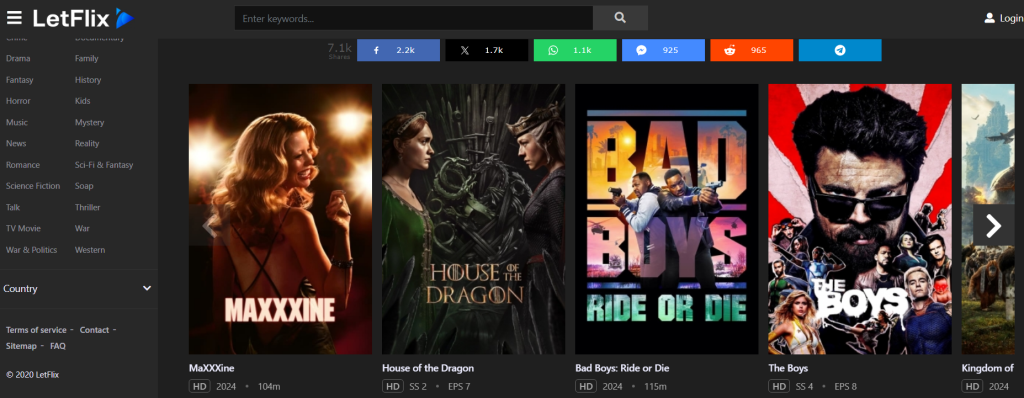This screenshot has width=1024, height=398.
Task: Click the LetFlix logo
Action: point(83,18)
